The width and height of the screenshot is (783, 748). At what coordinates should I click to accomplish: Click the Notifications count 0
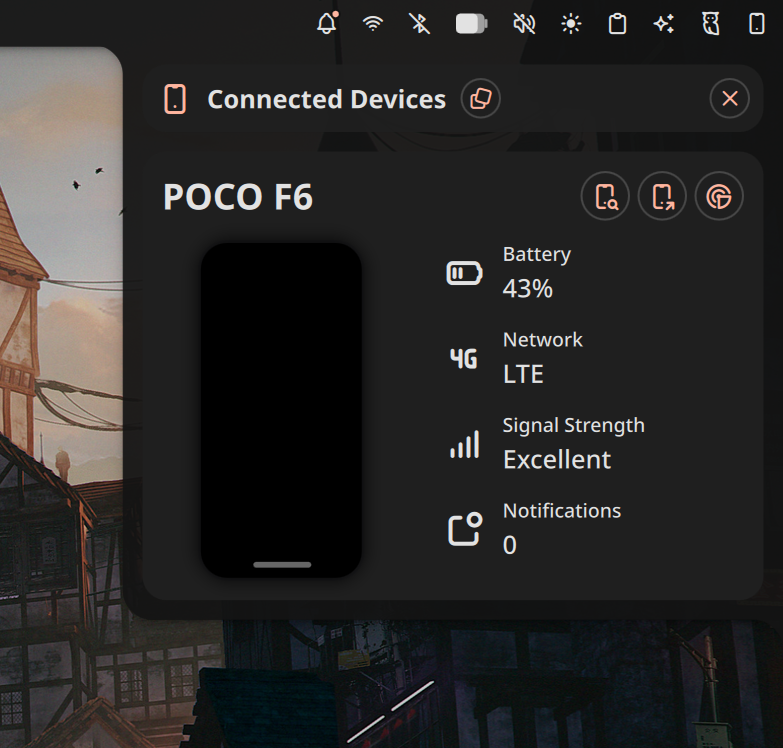(x=510, y=545)
